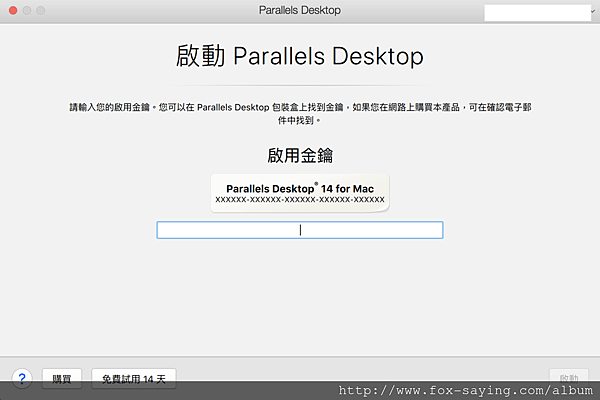Viewport: 600px width, 400px height.
Task: Click the activation key input field
Action: pos(300,230)
